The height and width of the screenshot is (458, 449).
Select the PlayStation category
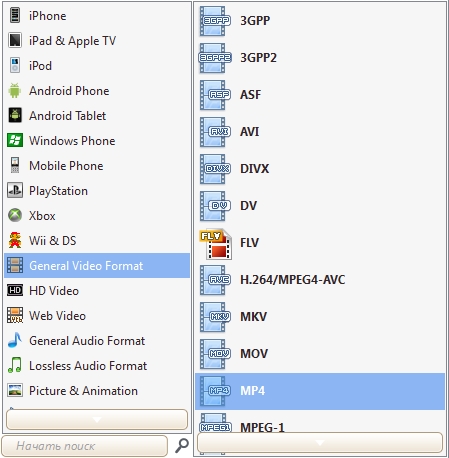pyautogui.click(x=97, y=191)
